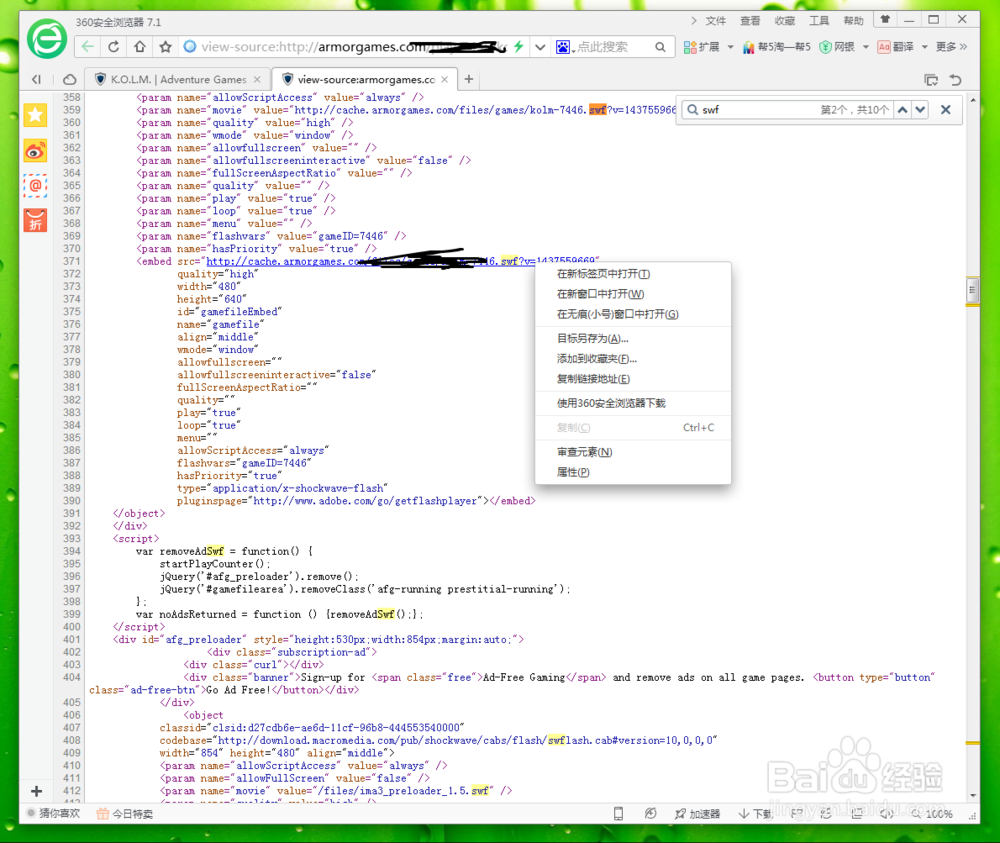Image resolution: width=1000 pixels, height=843 pixels.
Task: Open 下载 downloads in status bar
Action: point(756,814)
